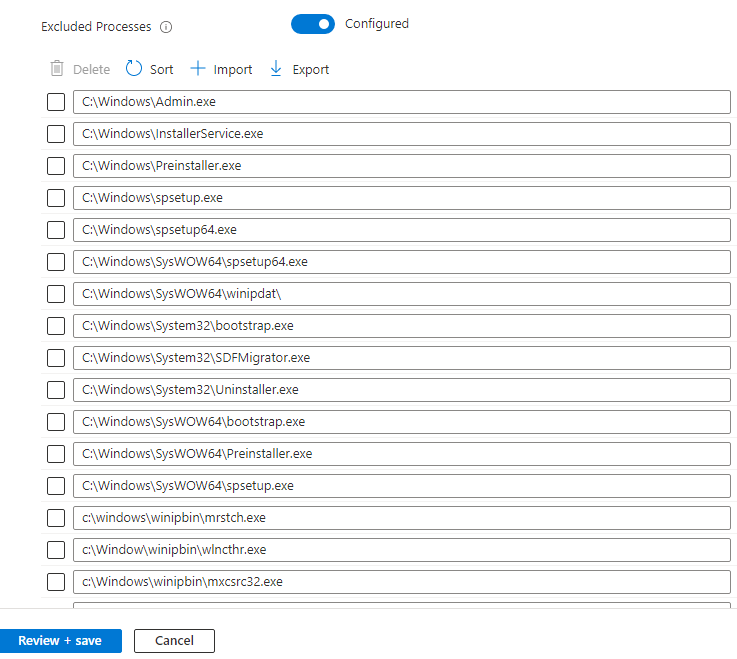Click the Review + save button
The image size is (737, 659).
61,641
